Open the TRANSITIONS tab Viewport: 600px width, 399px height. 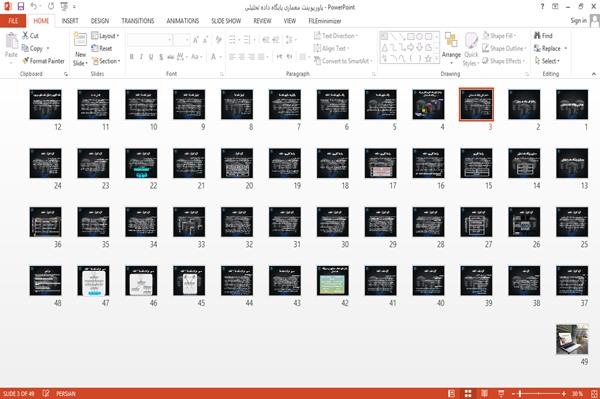[138, 21]
